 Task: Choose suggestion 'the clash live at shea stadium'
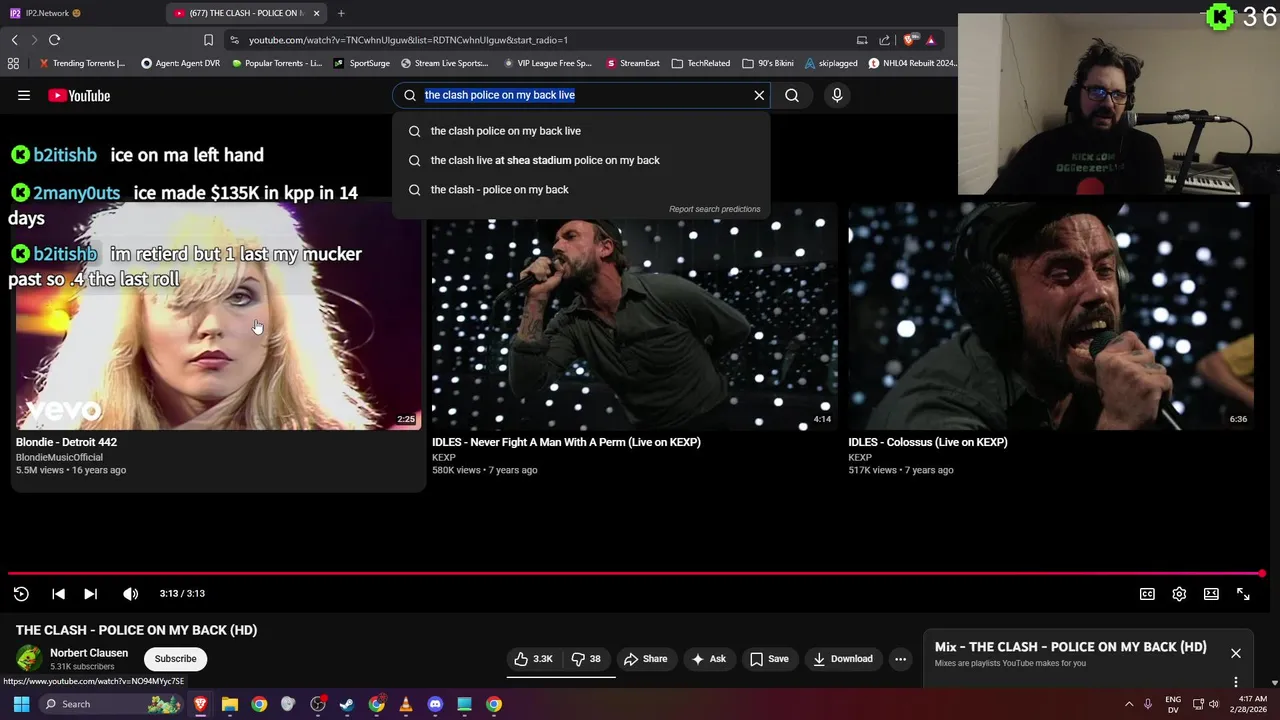pos(581,160)
